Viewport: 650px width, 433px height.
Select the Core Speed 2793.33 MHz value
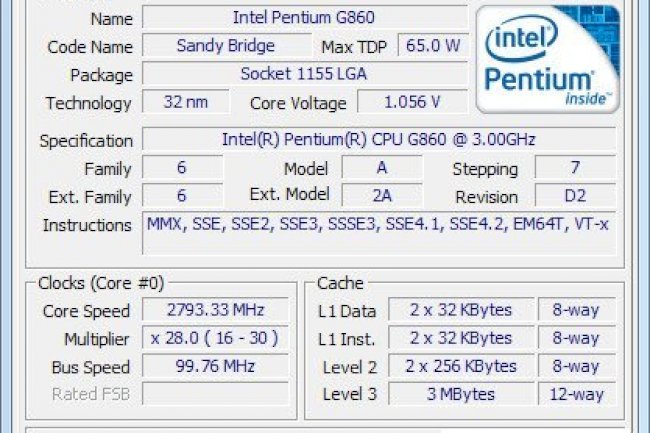point(216,311)
